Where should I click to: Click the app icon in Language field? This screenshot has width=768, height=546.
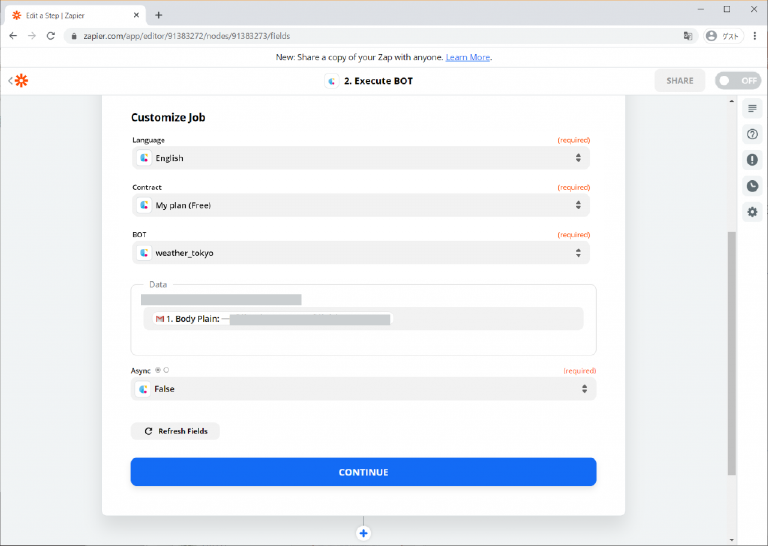click(x=144, y=158)
